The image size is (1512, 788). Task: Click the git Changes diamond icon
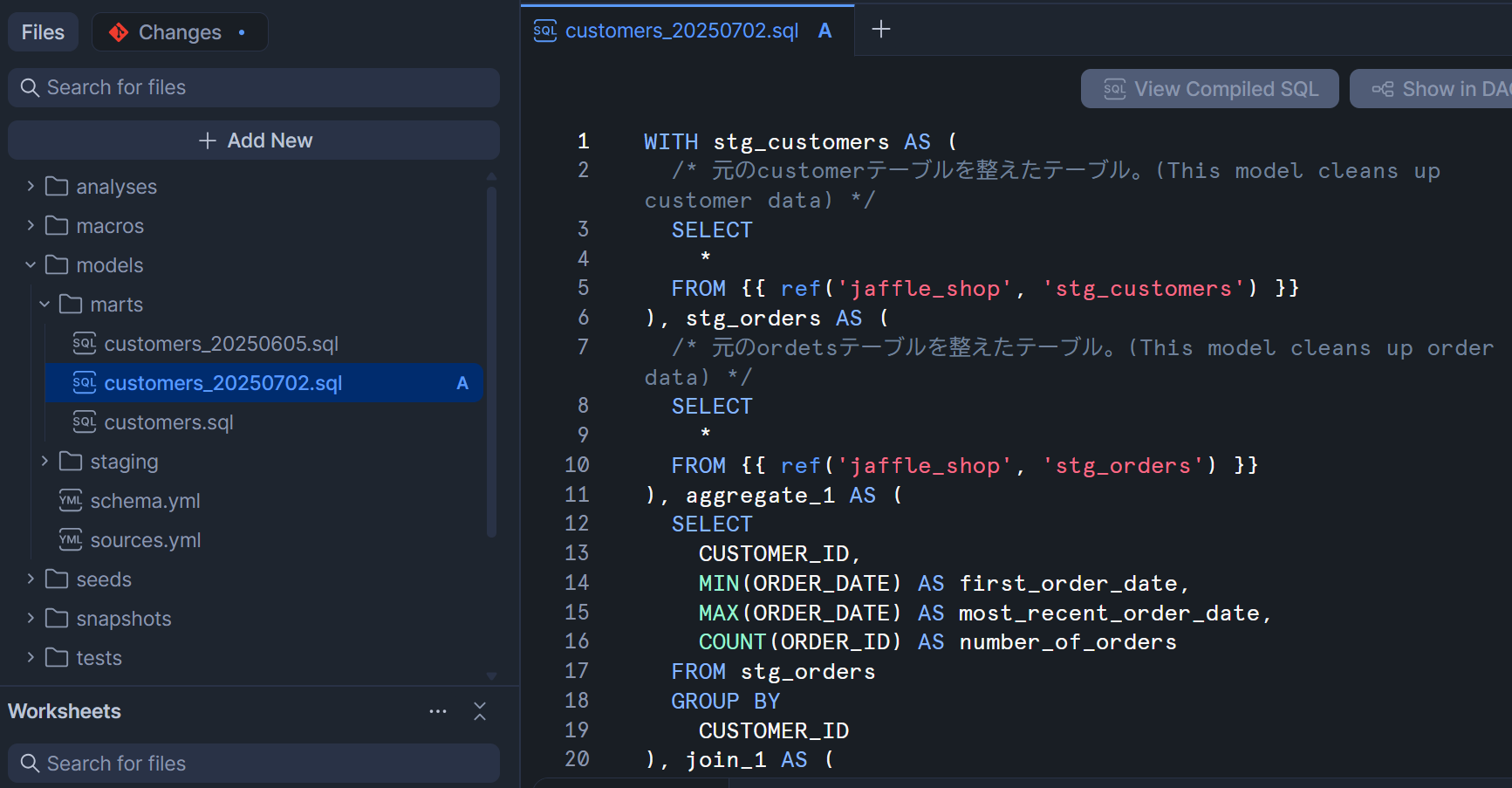pyautogui.click(x=119, y=32)
